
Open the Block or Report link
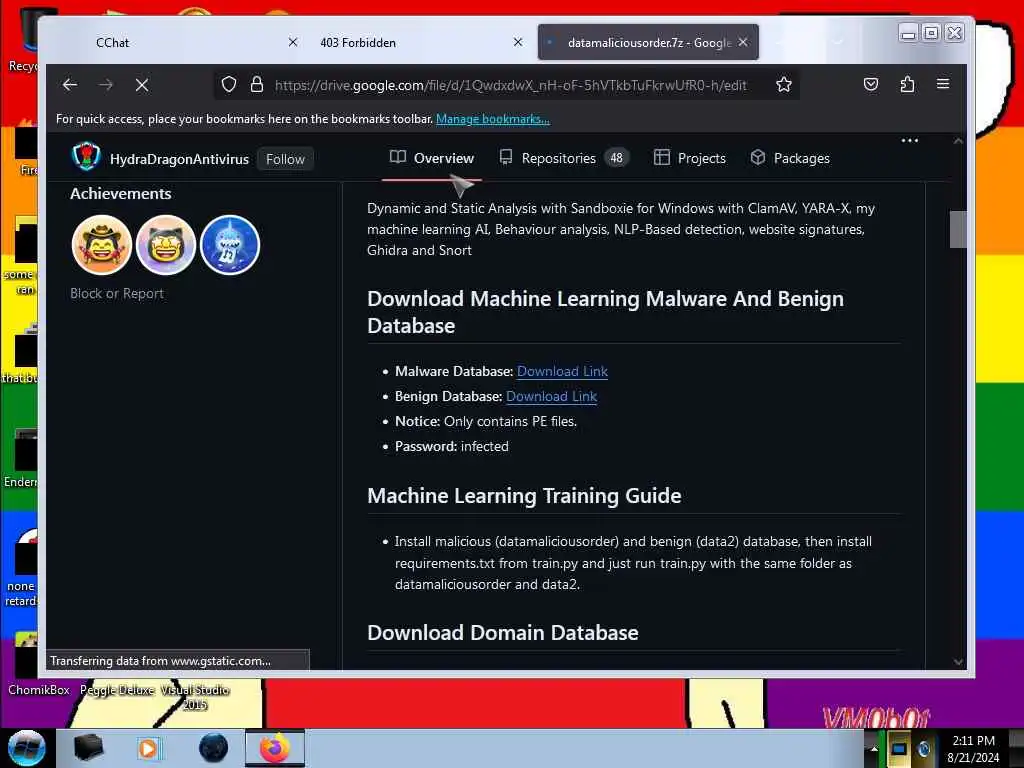pyautogui.click(x=117, y=294)
